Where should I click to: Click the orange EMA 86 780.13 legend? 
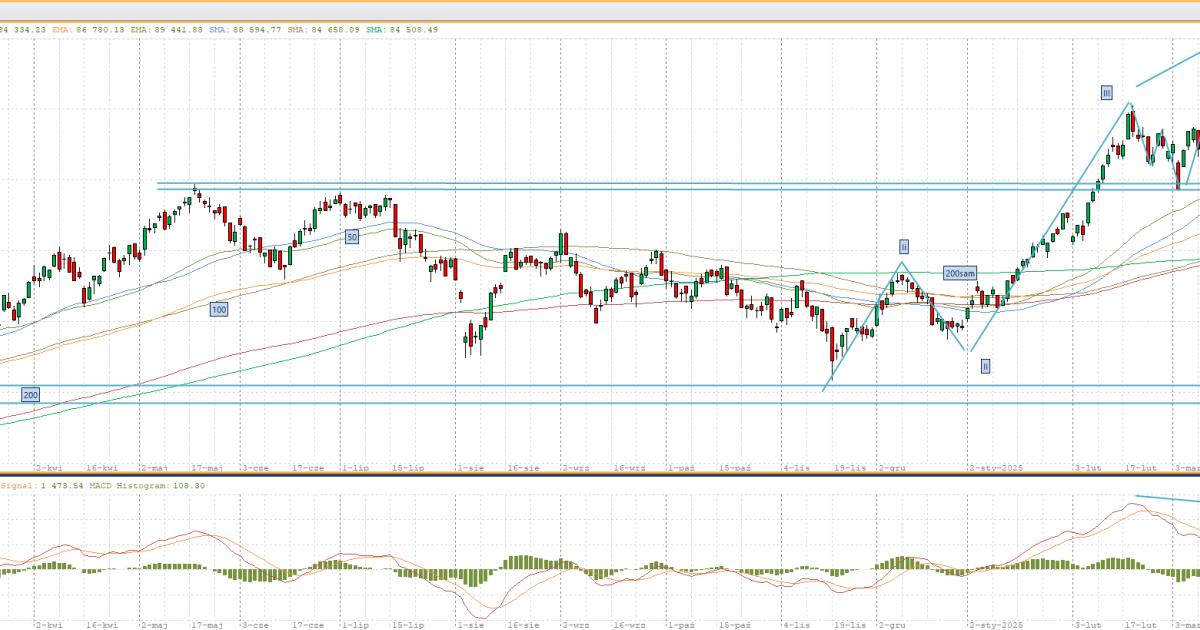click(x=89, y=30)
